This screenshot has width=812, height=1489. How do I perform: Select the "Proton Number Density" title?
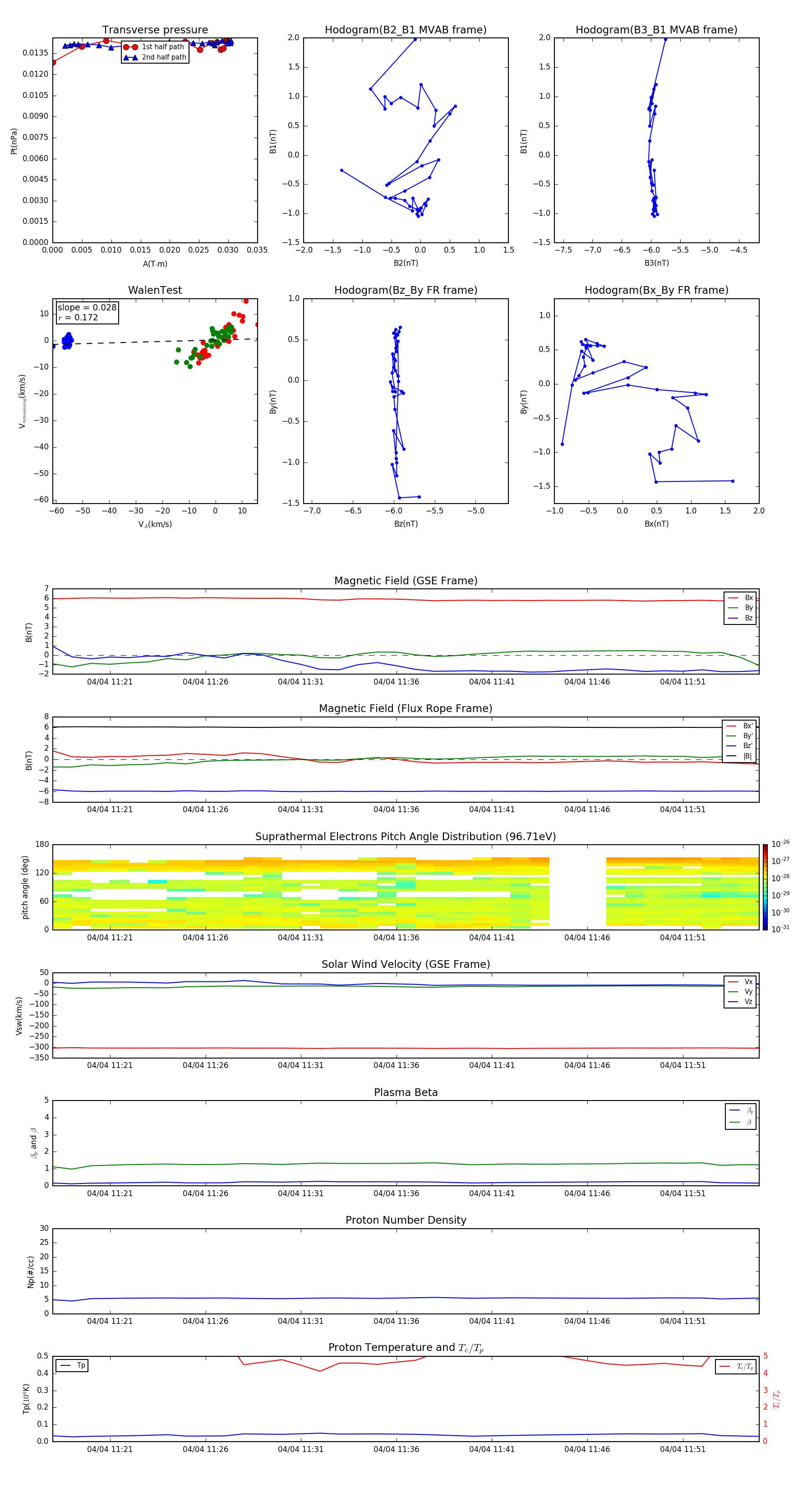[x=406, y=1221]
